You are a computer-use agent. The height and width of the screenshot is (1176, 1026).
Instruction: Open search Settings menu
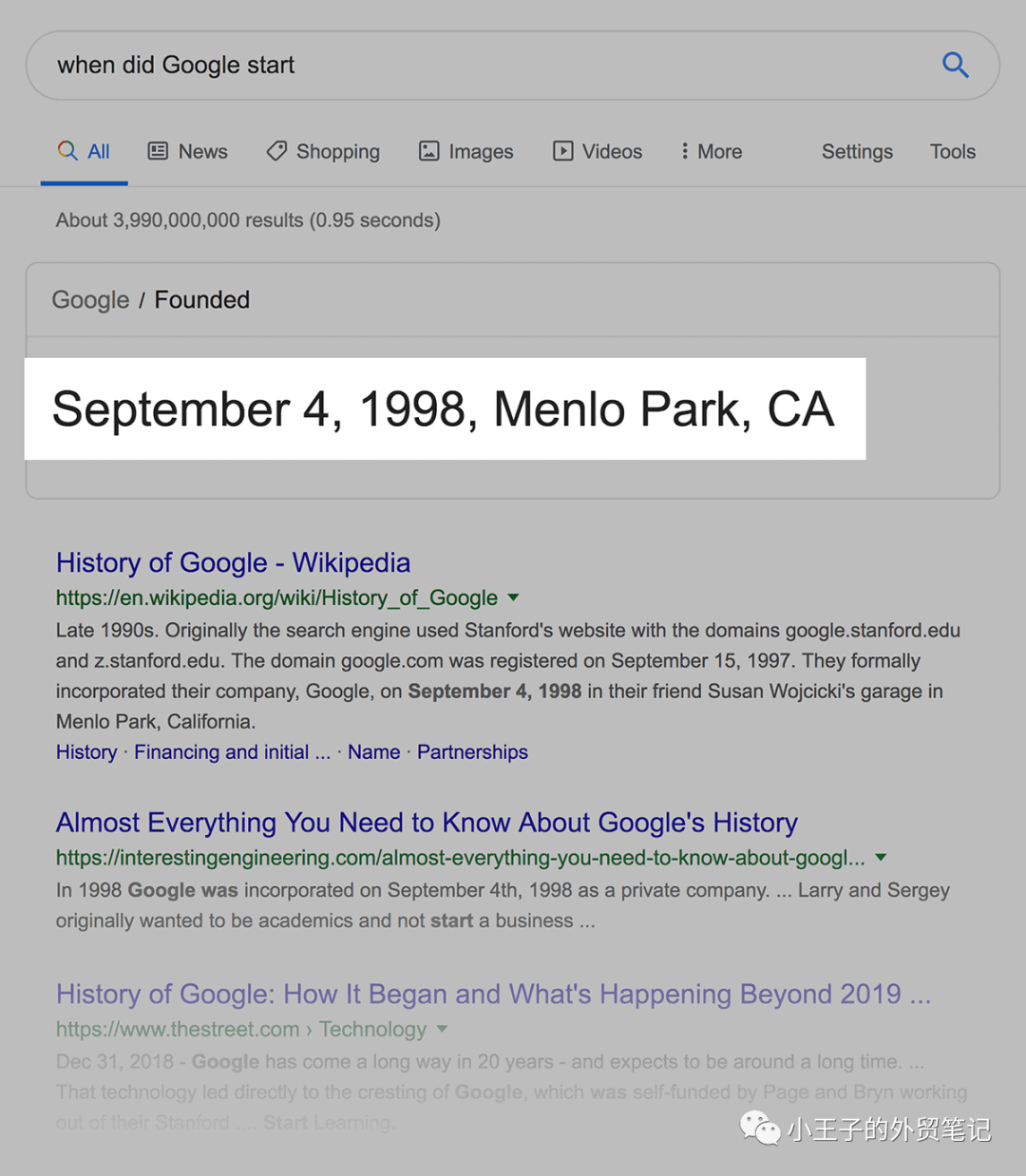point(857,152)
